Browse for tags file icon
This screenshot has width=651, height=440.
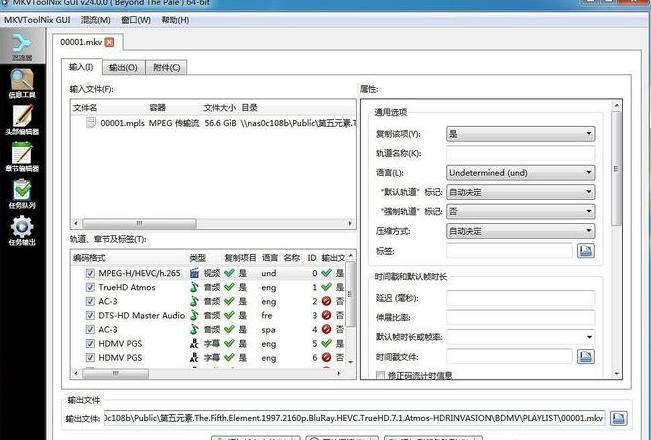pyautogui.click(x=585, y=250)
